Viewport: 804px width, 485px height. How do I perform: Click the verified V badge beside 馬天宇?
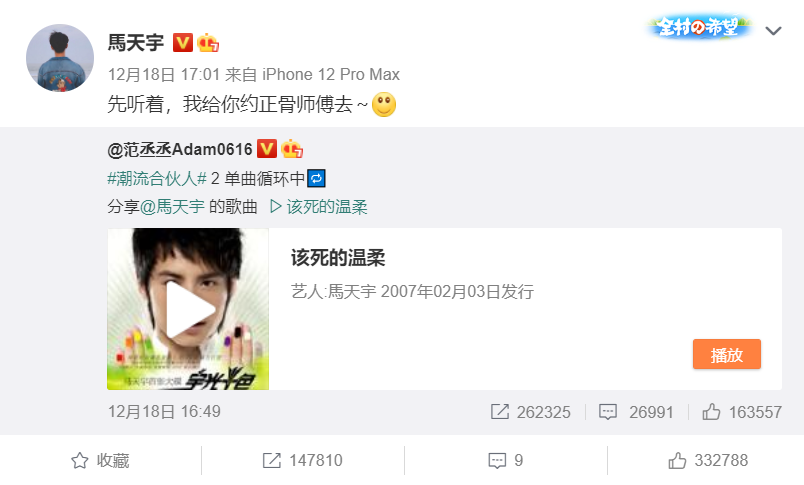[183, 43]
